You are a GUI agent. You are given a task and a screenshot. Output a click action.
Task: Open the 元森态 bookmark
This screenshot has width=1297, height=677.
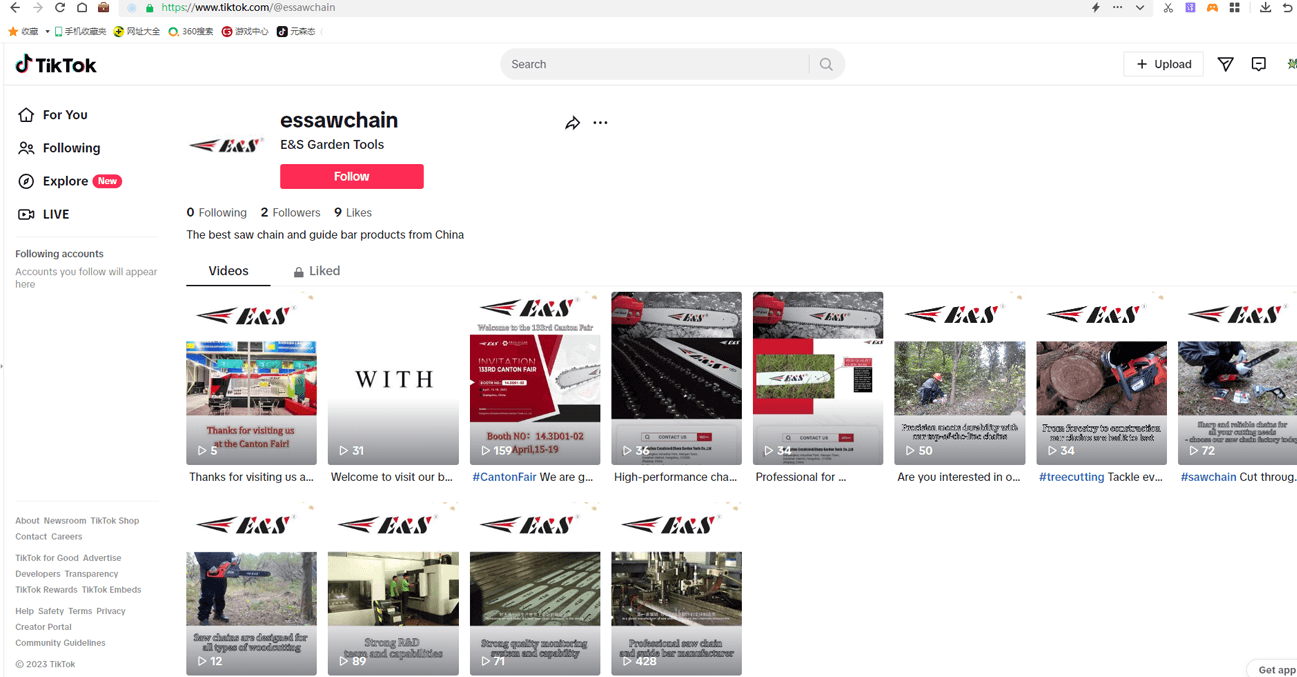[x=296, y=31]
